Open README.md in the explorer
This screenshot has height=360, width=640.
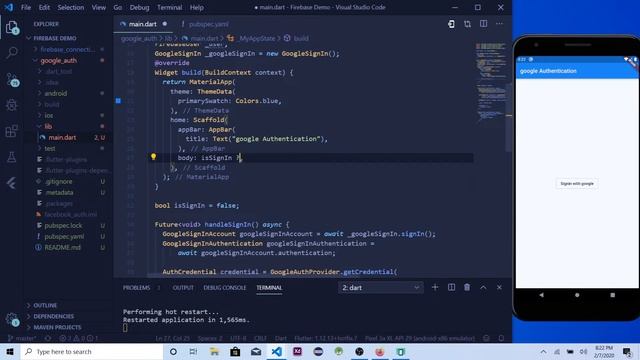coord(62,247)
